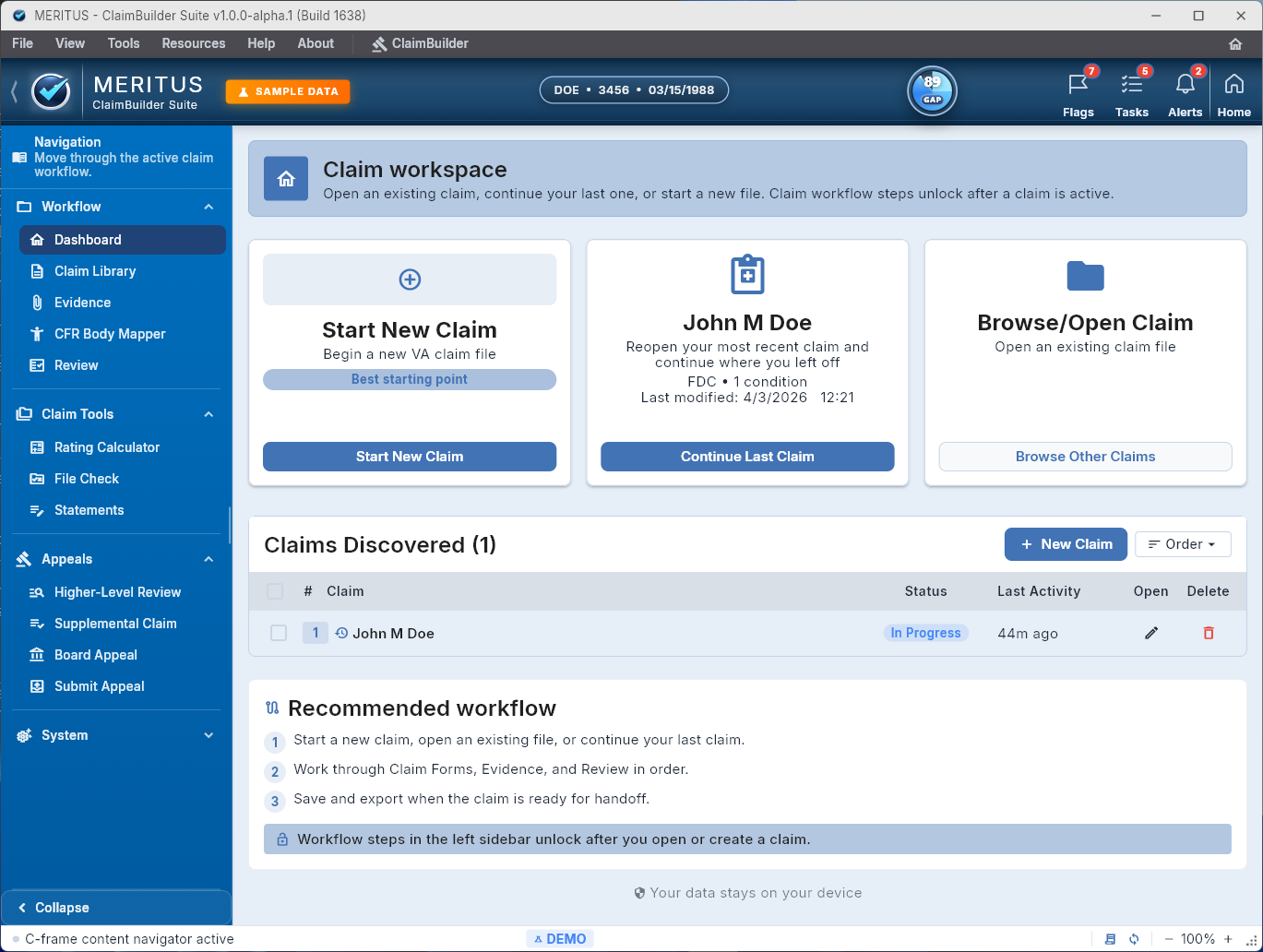Screen dimensions: 1263x952
Task: Tick the checkbox beside John M Doe's claim row
Action: point(279,633)
